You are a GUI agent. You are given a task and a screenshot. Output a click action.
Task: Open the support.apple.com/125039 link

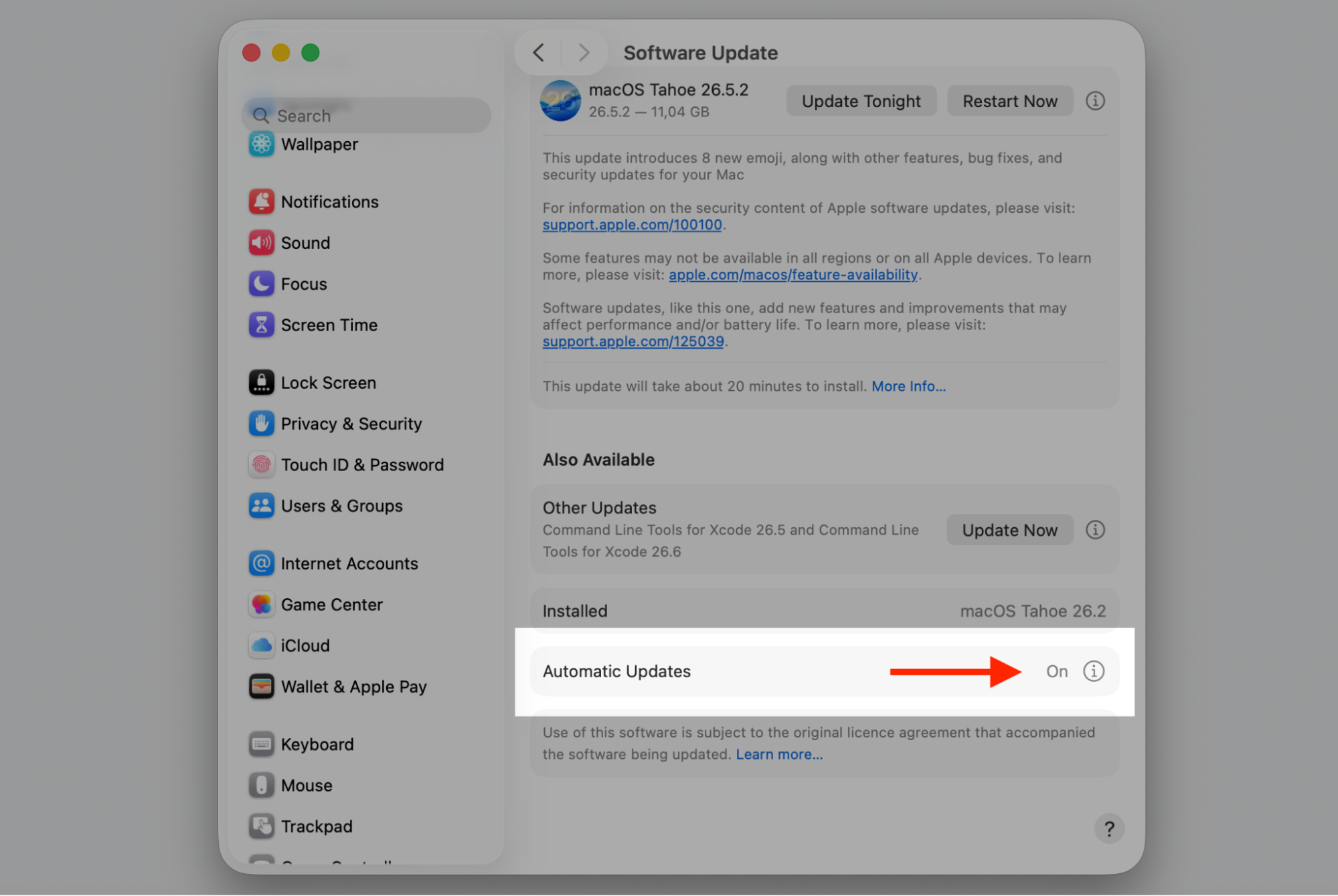[x=633, y=341]
